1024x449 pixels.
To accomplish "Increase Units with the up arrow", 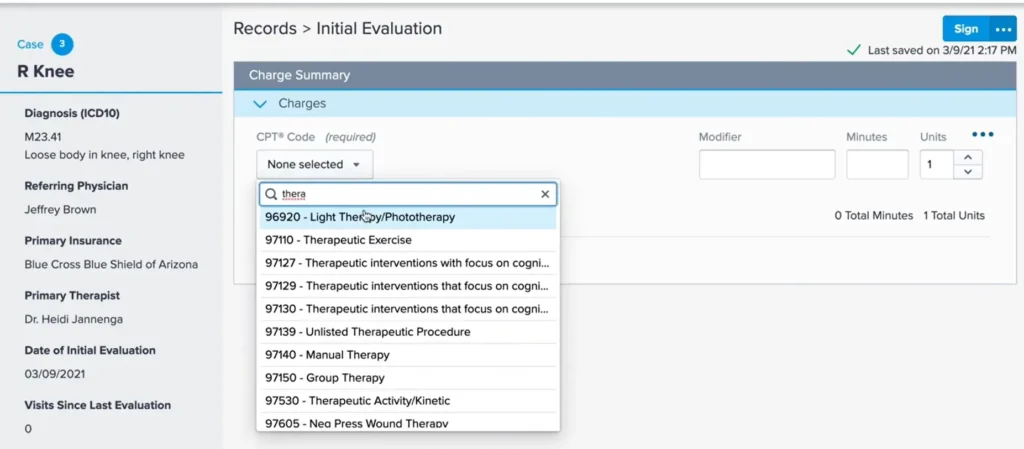I will [968, 157].
